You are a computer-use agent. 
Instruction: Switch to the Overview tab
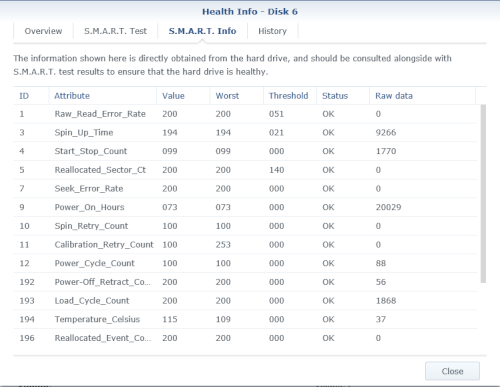pos(43,31)
